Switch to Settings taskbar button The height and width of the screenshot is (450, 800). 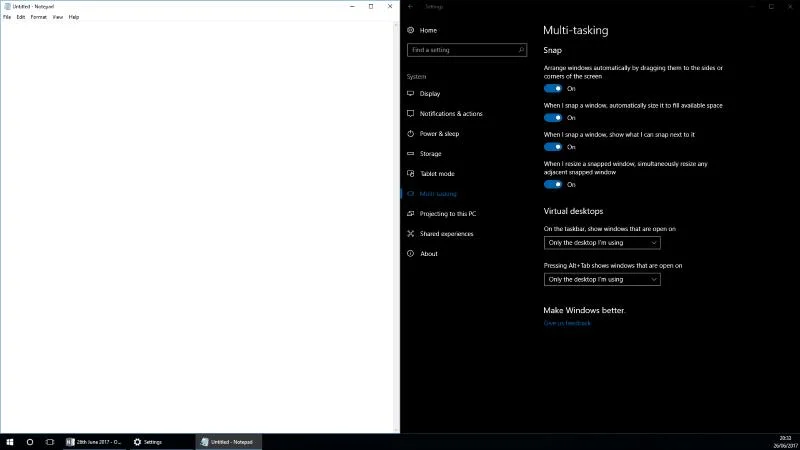161,442
